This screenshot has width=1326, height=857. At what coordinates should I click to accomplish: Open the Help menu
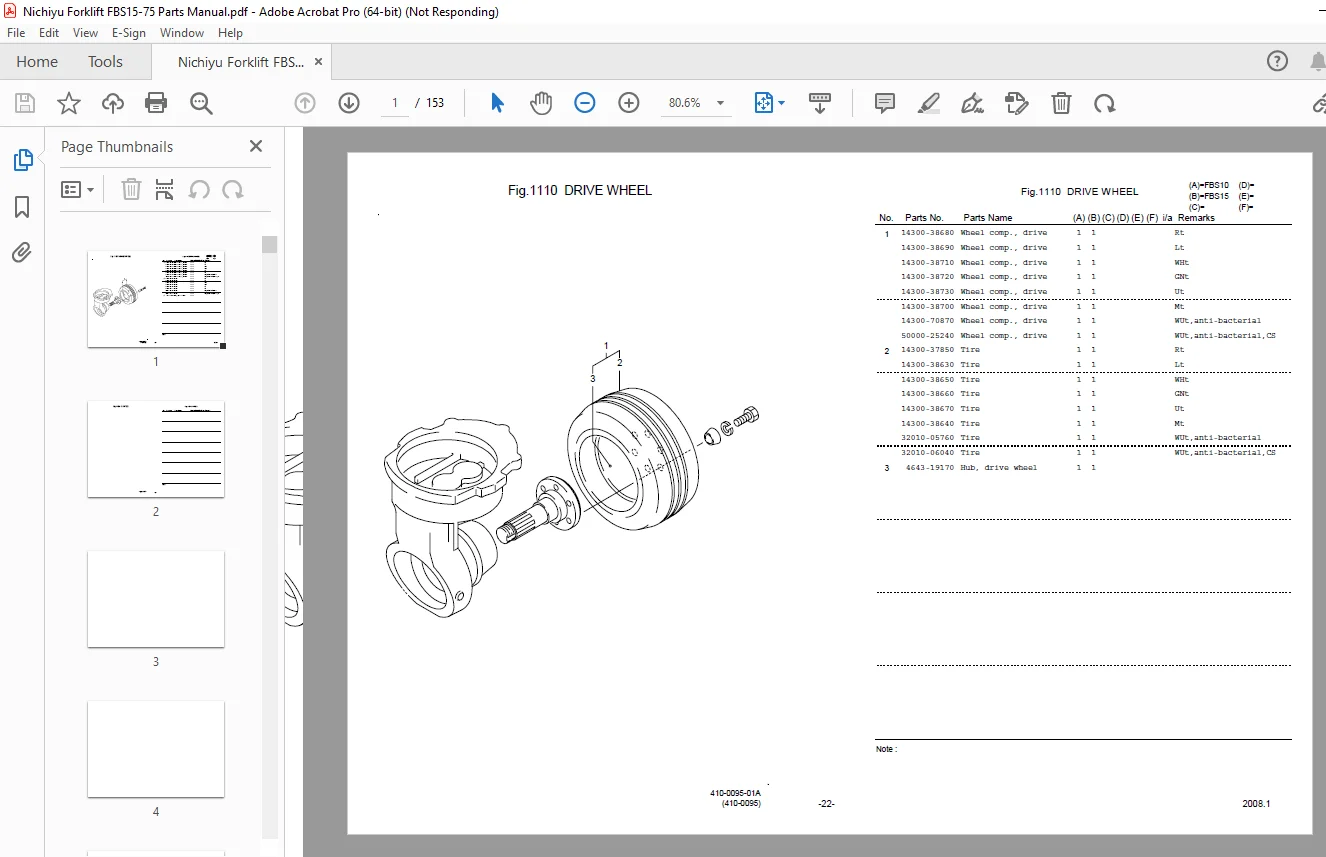[230, 33]
